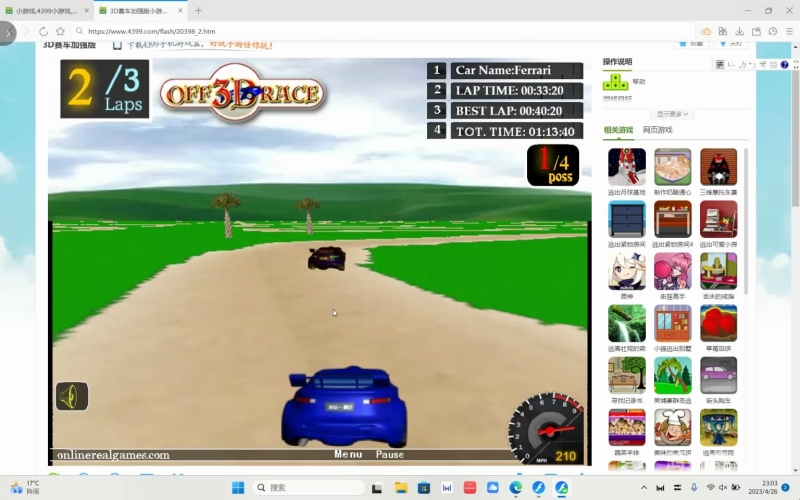
Task: Select the 相关游戏 tab
Action: click(618, 130)
